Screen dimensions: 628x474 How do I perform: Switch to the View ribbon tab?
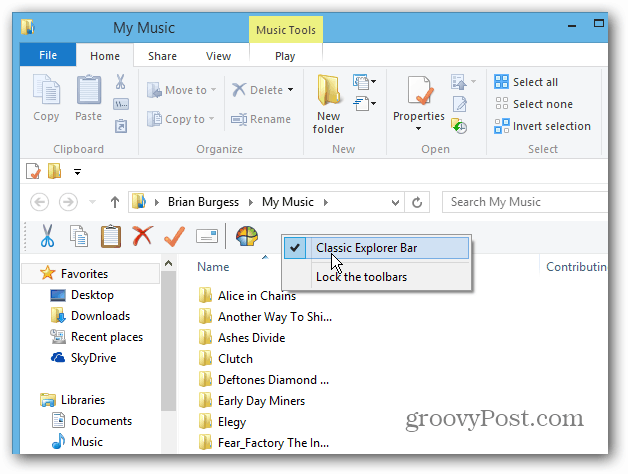click(x=218, y=56)
